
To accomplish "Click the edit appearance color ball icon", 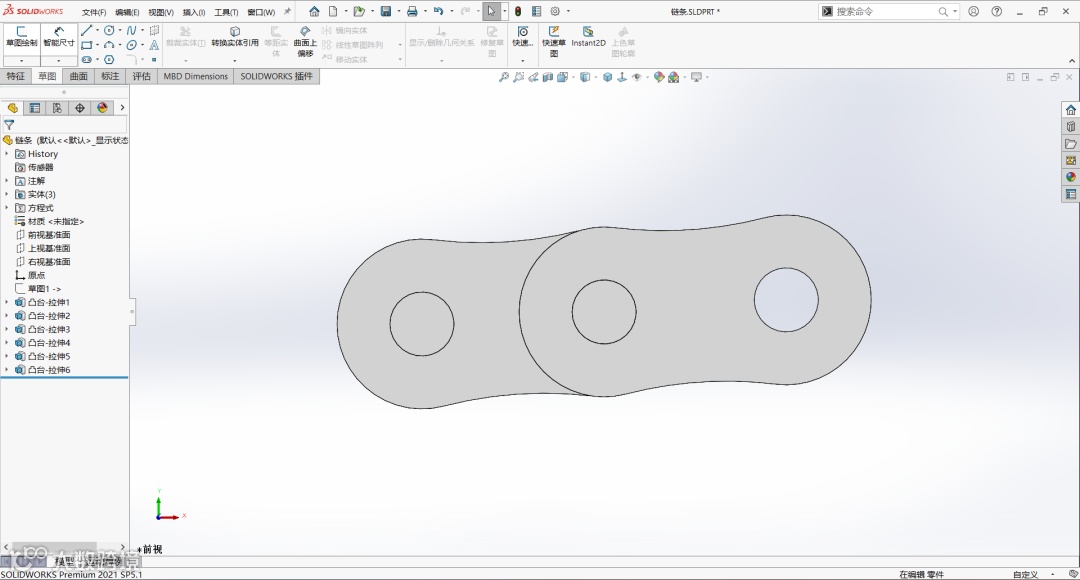I will pyautogui.click(x=659, y=77).
